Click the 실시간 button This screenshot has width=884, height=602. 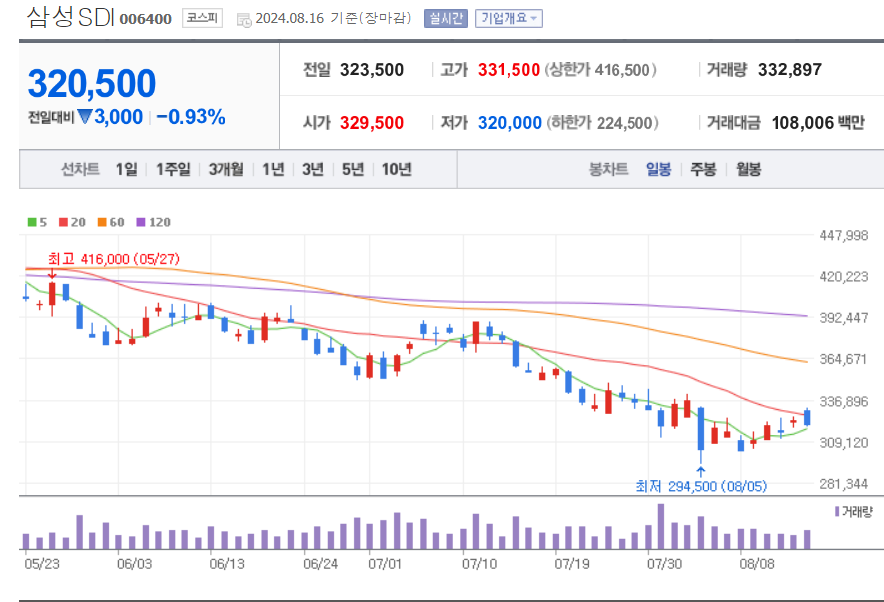pyautogui.click(x=445, y=19)
